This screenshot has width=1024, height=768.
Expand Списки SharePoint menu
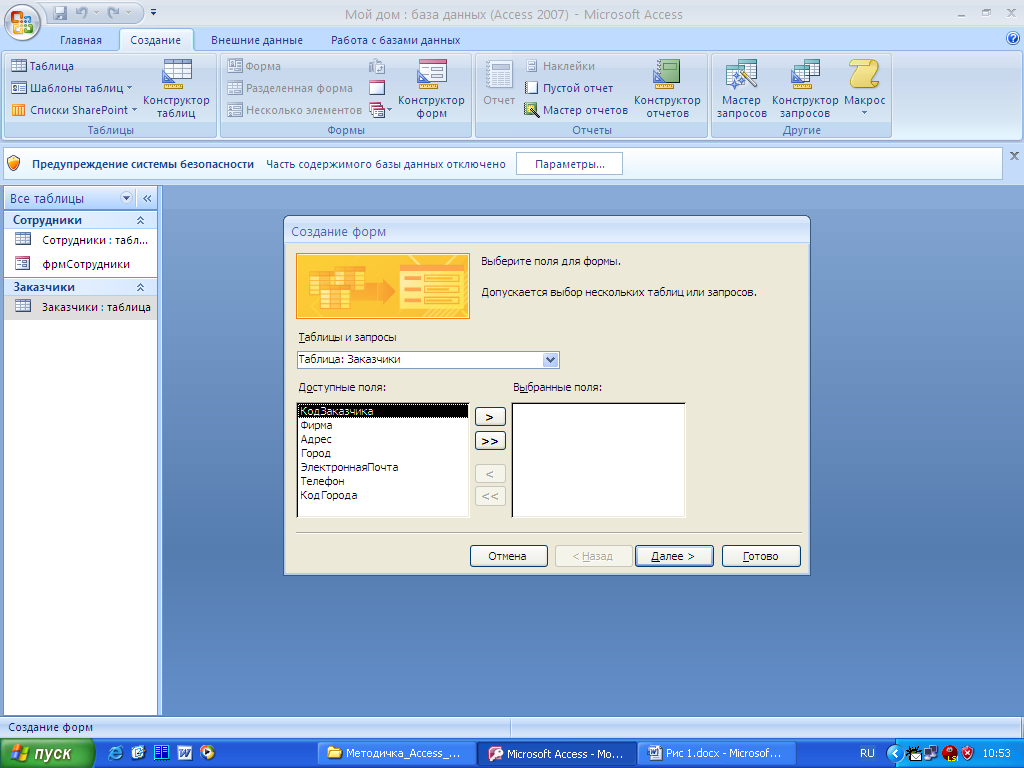74,110
